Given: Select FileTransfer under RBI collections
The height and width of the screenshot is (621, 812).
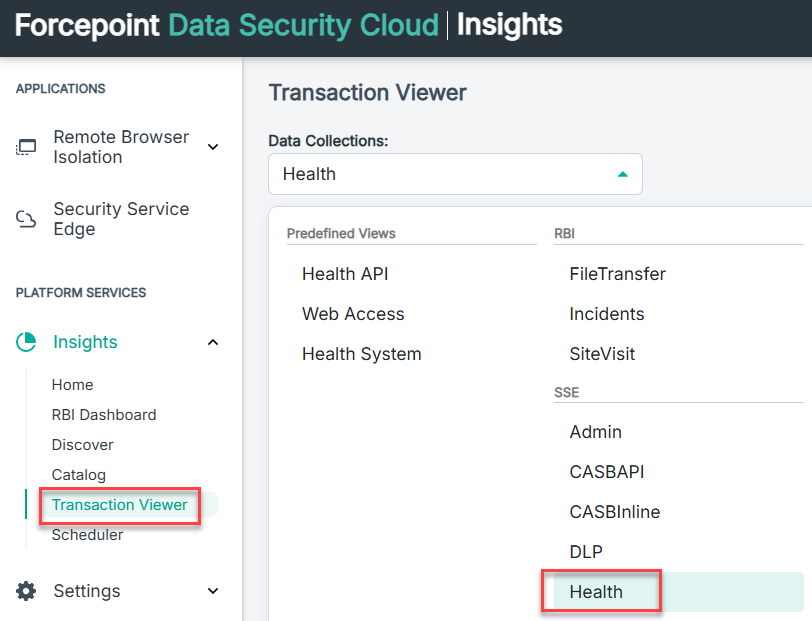Looking at the screenshot, I should click(x=617, y=274).
